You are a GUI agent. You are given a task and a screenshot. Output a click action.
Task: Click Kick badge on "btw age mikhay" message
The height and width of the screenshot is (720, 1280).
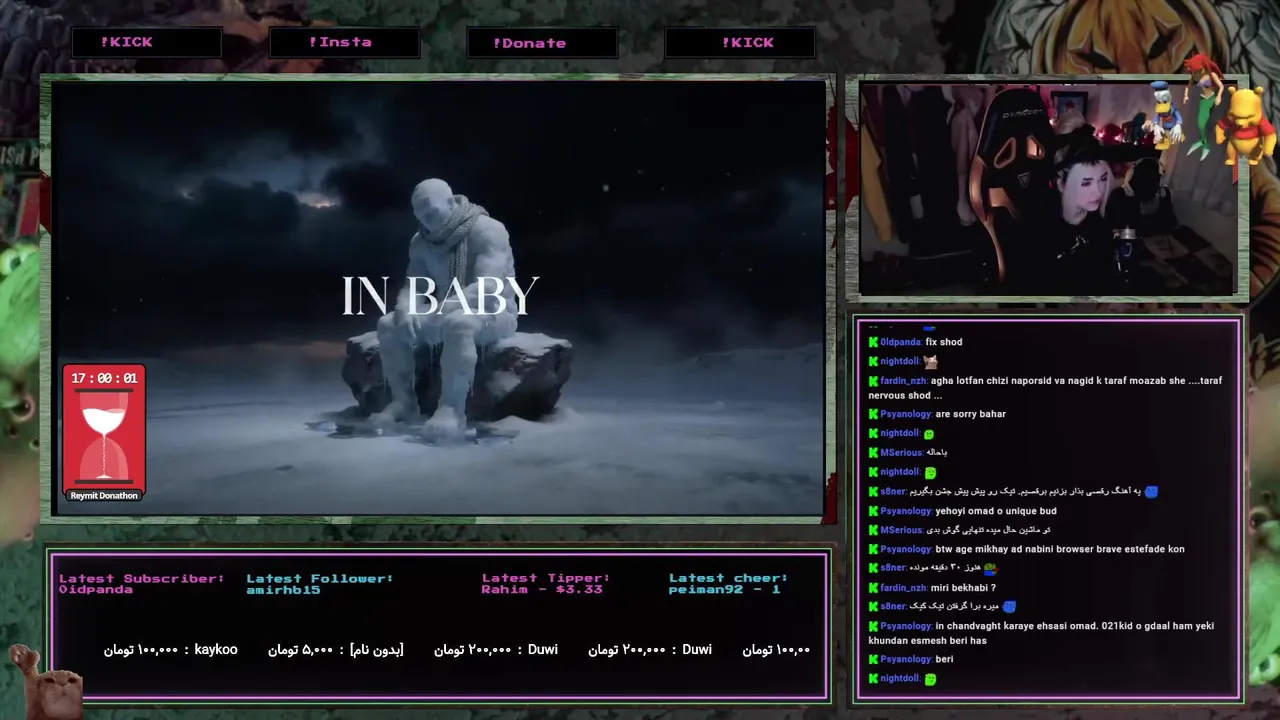(x=873, y=549)
